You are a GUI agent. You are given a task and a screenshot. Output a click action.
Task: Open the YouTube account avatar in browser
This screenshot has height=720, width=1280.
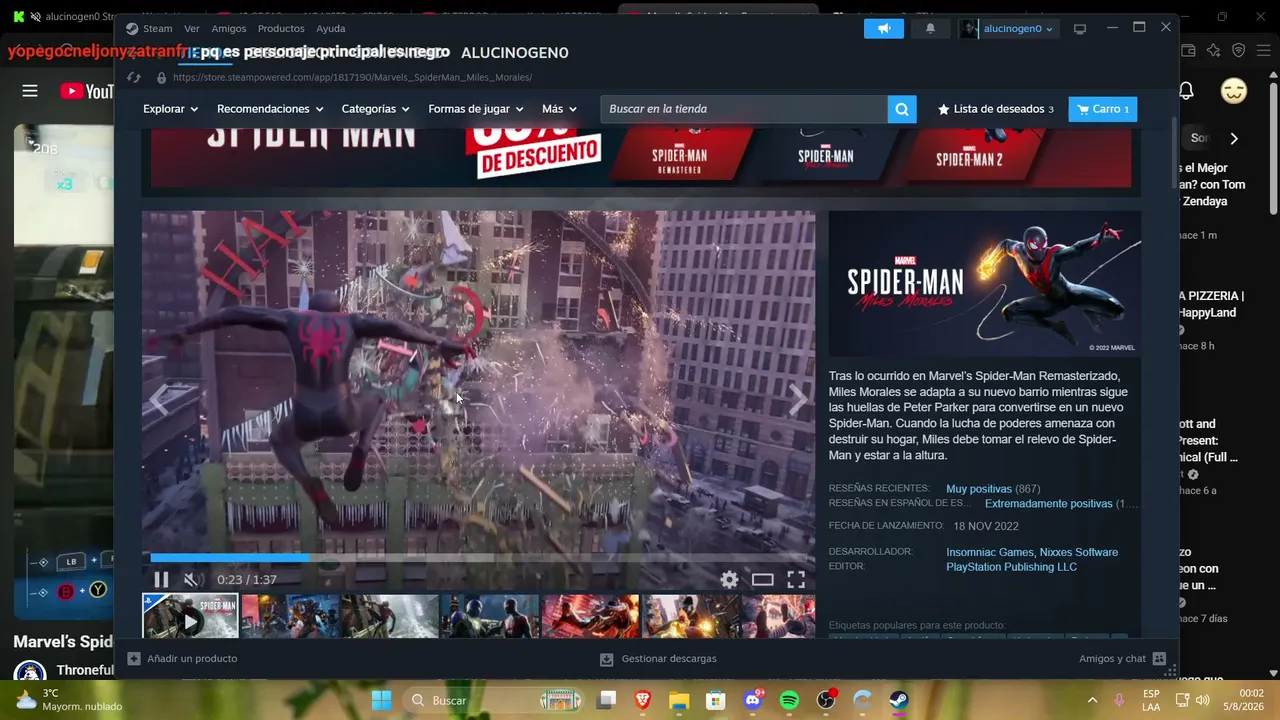point(1234,91)
